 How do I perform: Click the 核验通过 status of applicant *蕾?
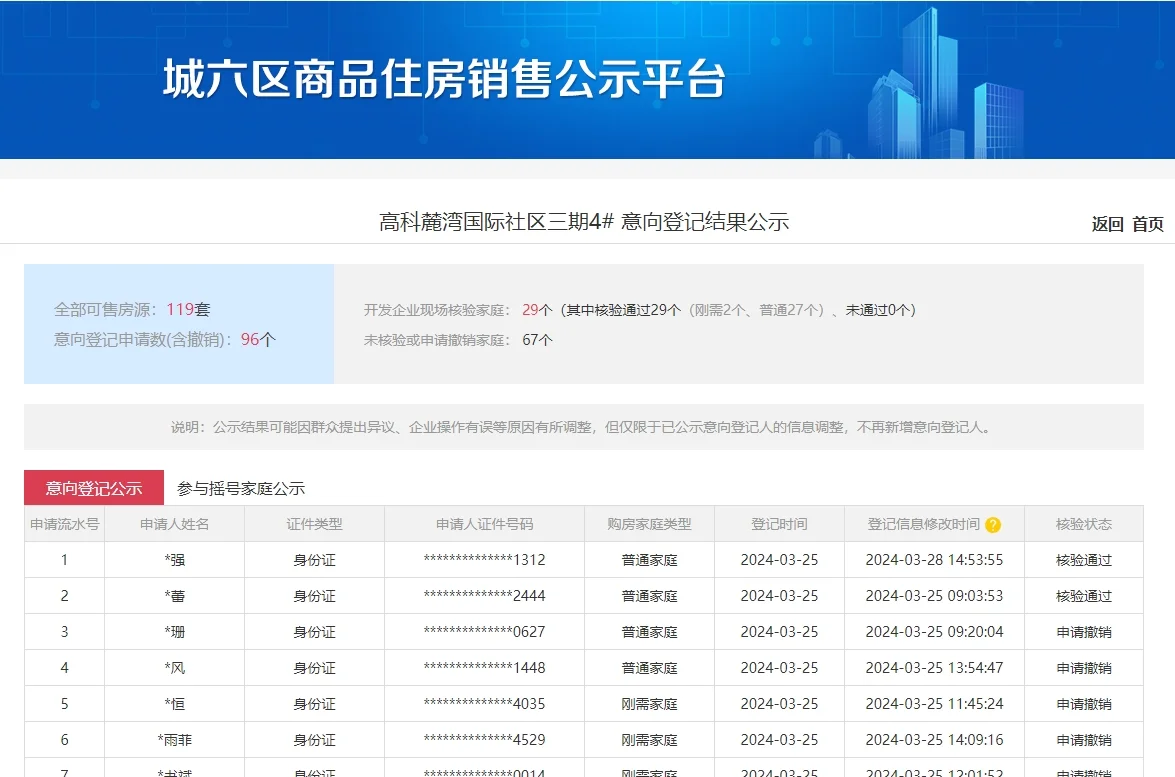[x=1085, y=595]
